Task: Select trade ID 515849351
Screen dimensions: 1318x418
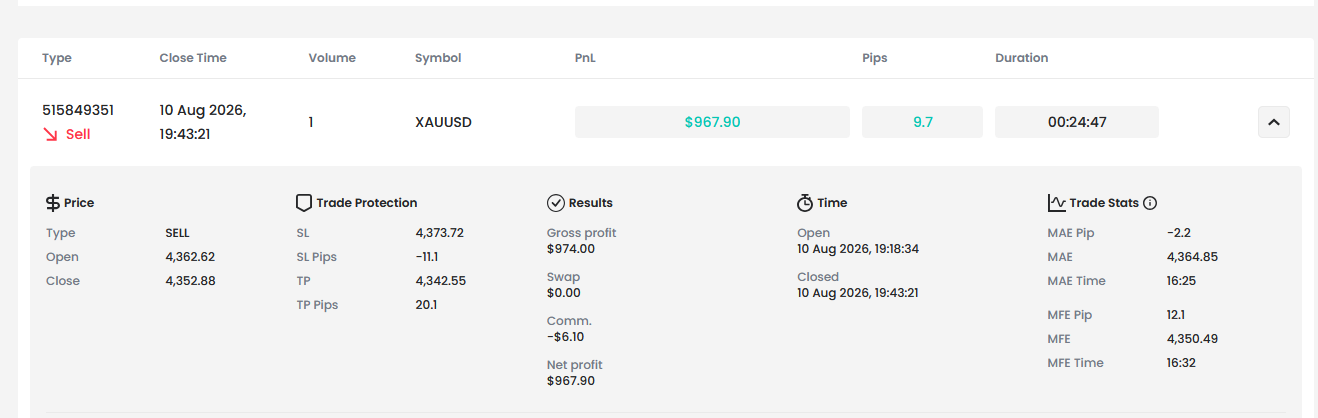Action: pyautogui.click(x=78, y=110)
